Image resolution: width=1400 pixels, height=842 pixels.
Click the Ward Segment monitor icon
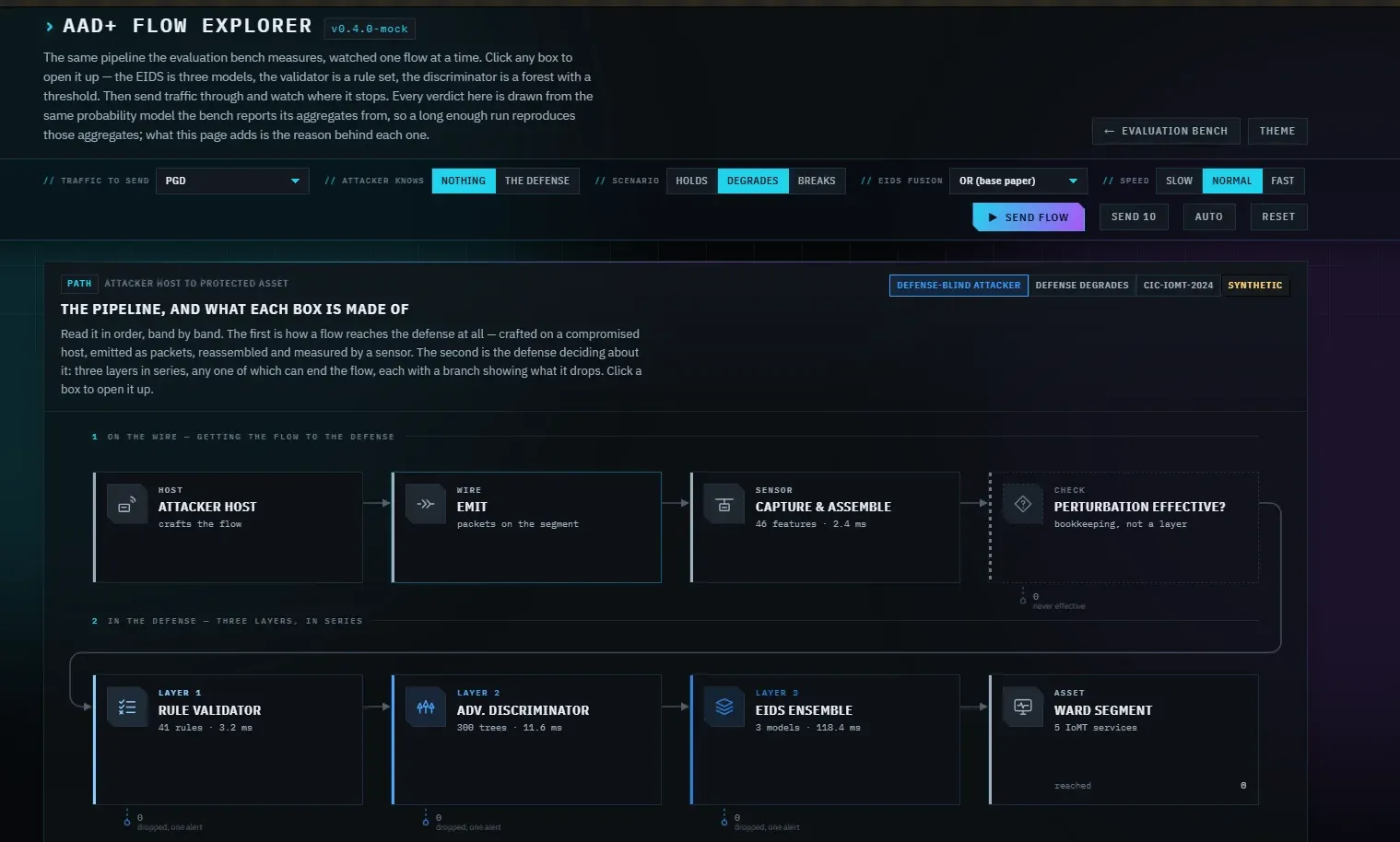pos(1023,707)
